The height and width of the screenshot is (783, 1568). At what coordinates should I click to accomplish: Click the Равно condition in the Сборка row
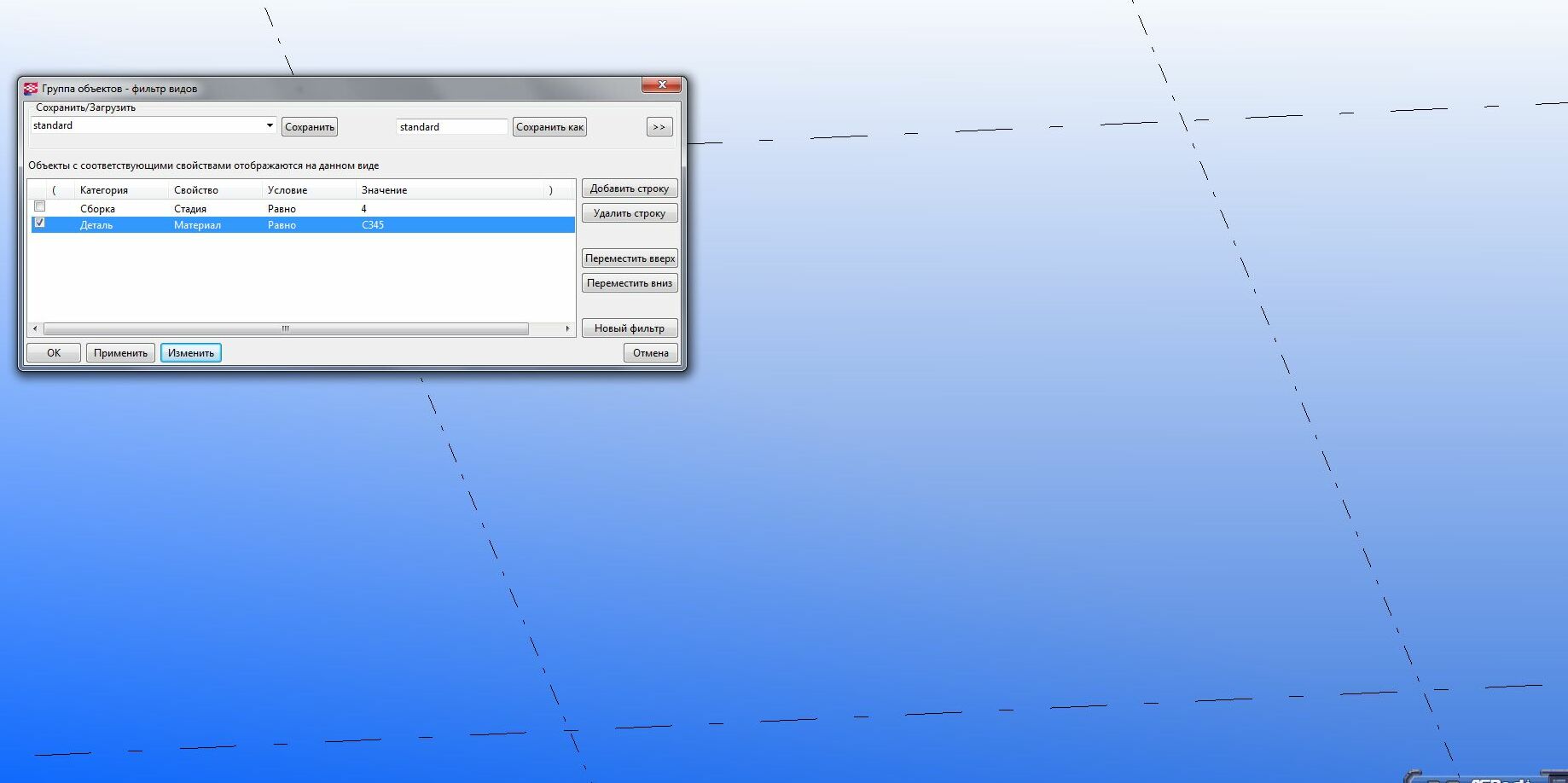coord(282,209)
